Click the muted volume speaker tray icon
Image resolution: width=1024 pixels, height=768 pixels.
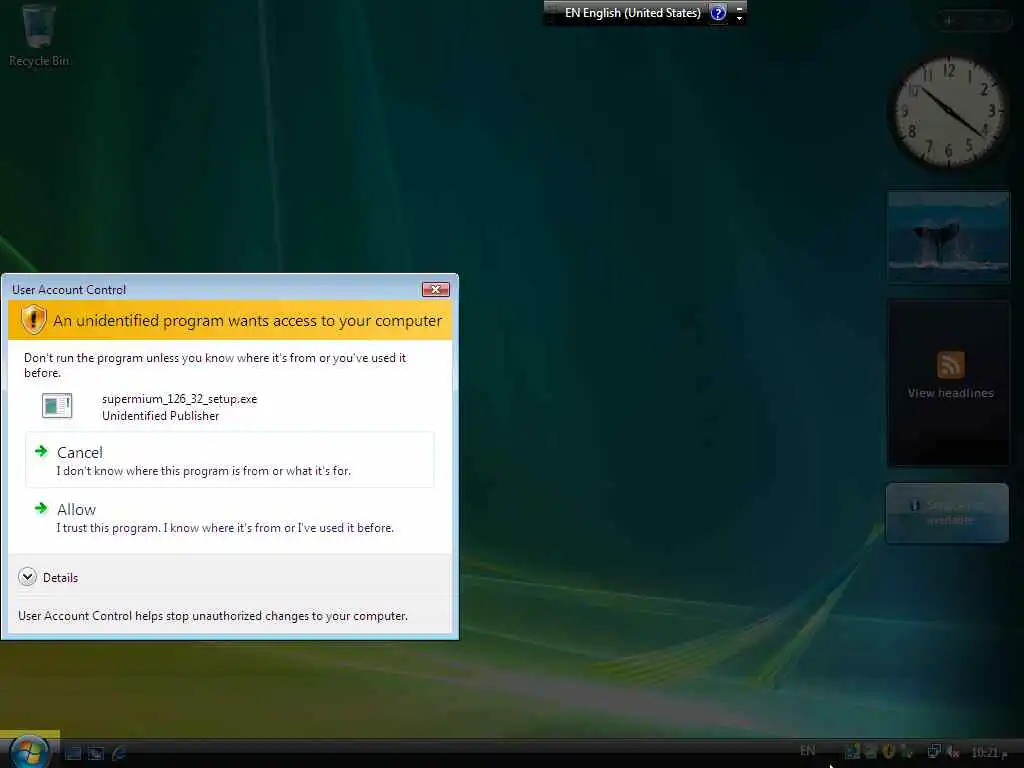coord(953,753)
